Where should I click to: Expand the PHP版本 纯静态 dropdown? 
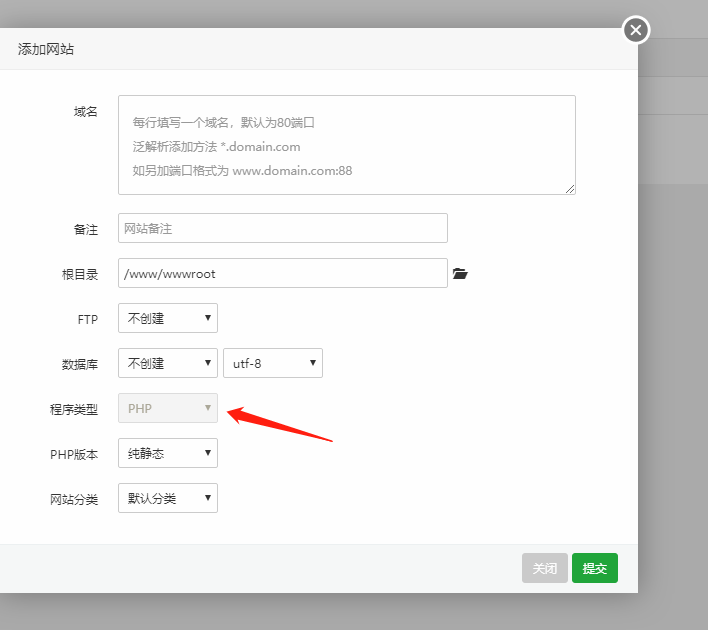tap(168, 453)
